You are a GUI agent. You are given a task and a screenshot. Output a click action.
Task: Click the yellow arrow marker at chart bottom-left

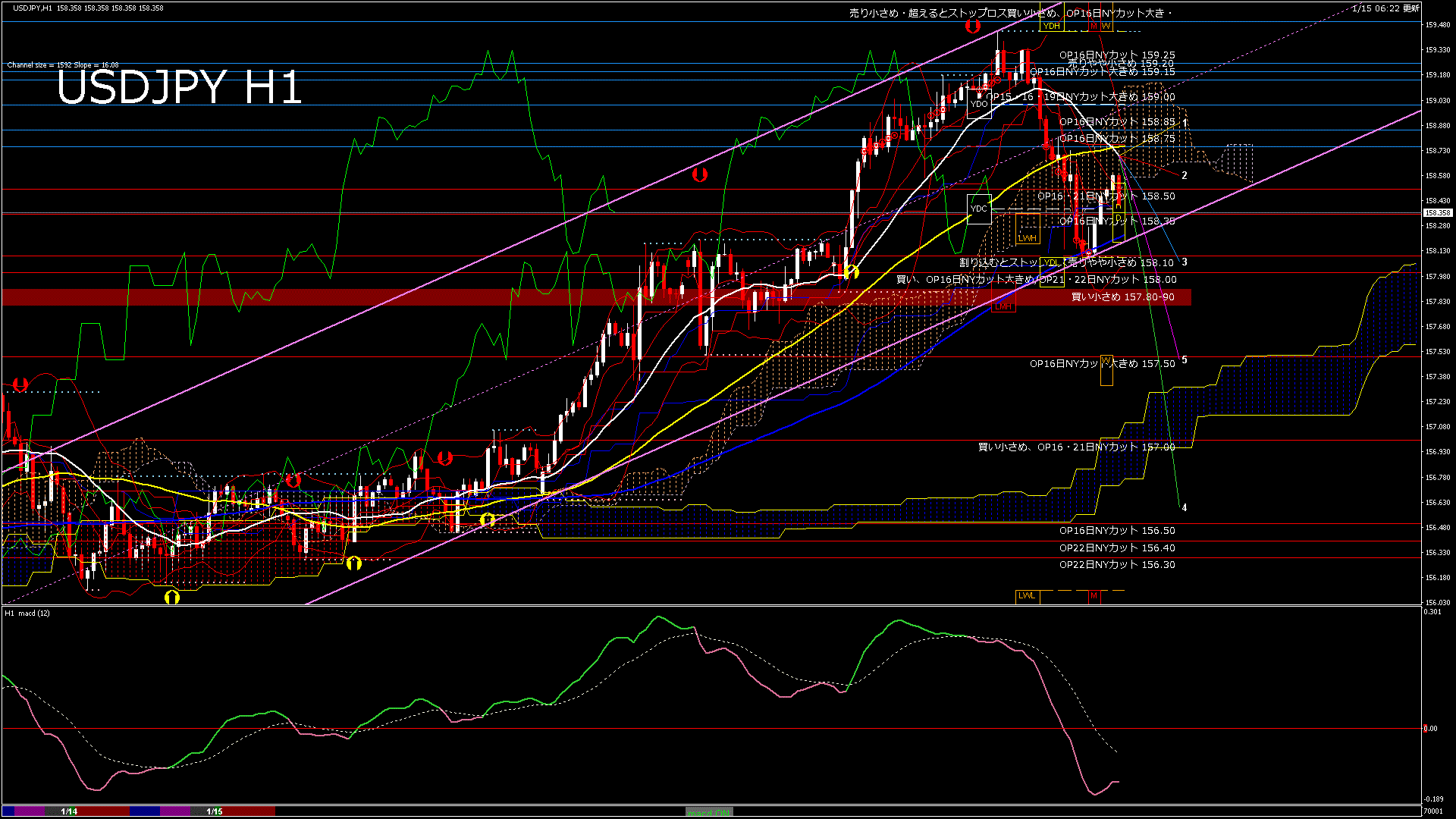[x=172, y=598]
